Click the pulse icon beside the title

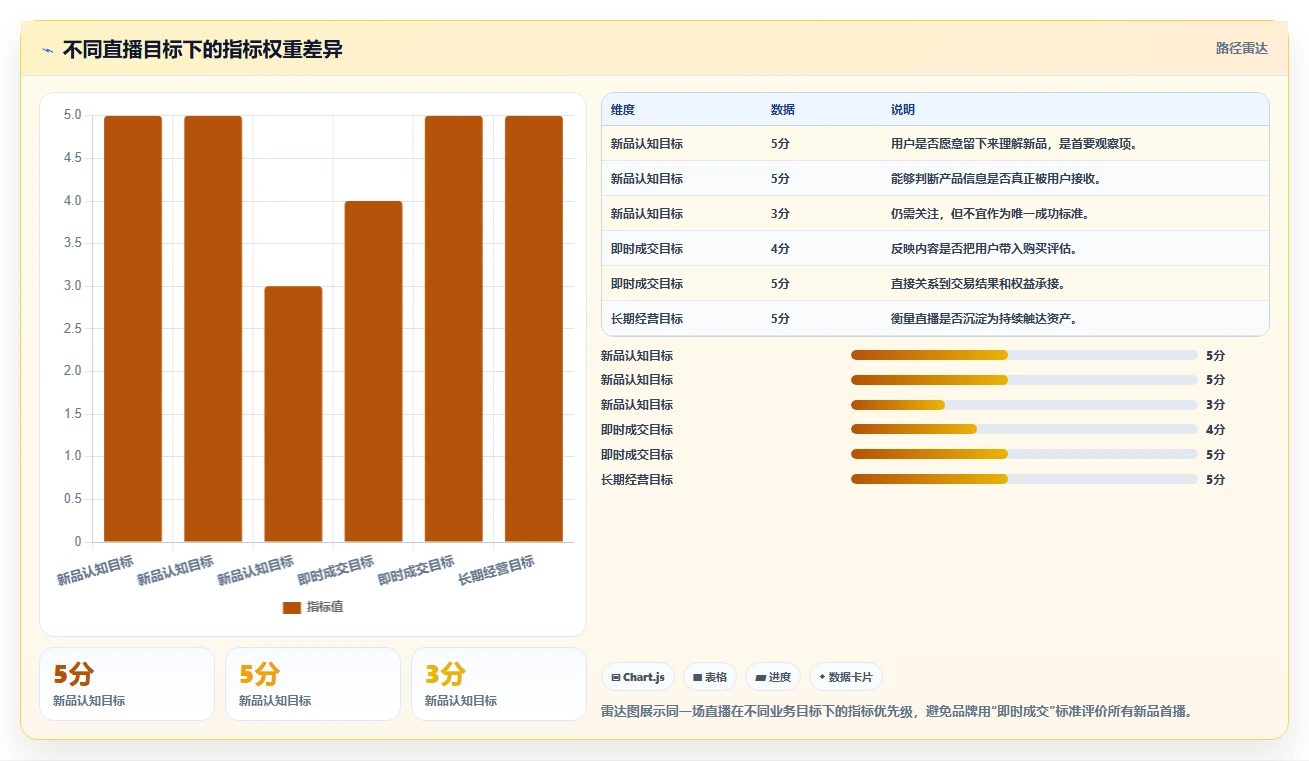[47, 50]
